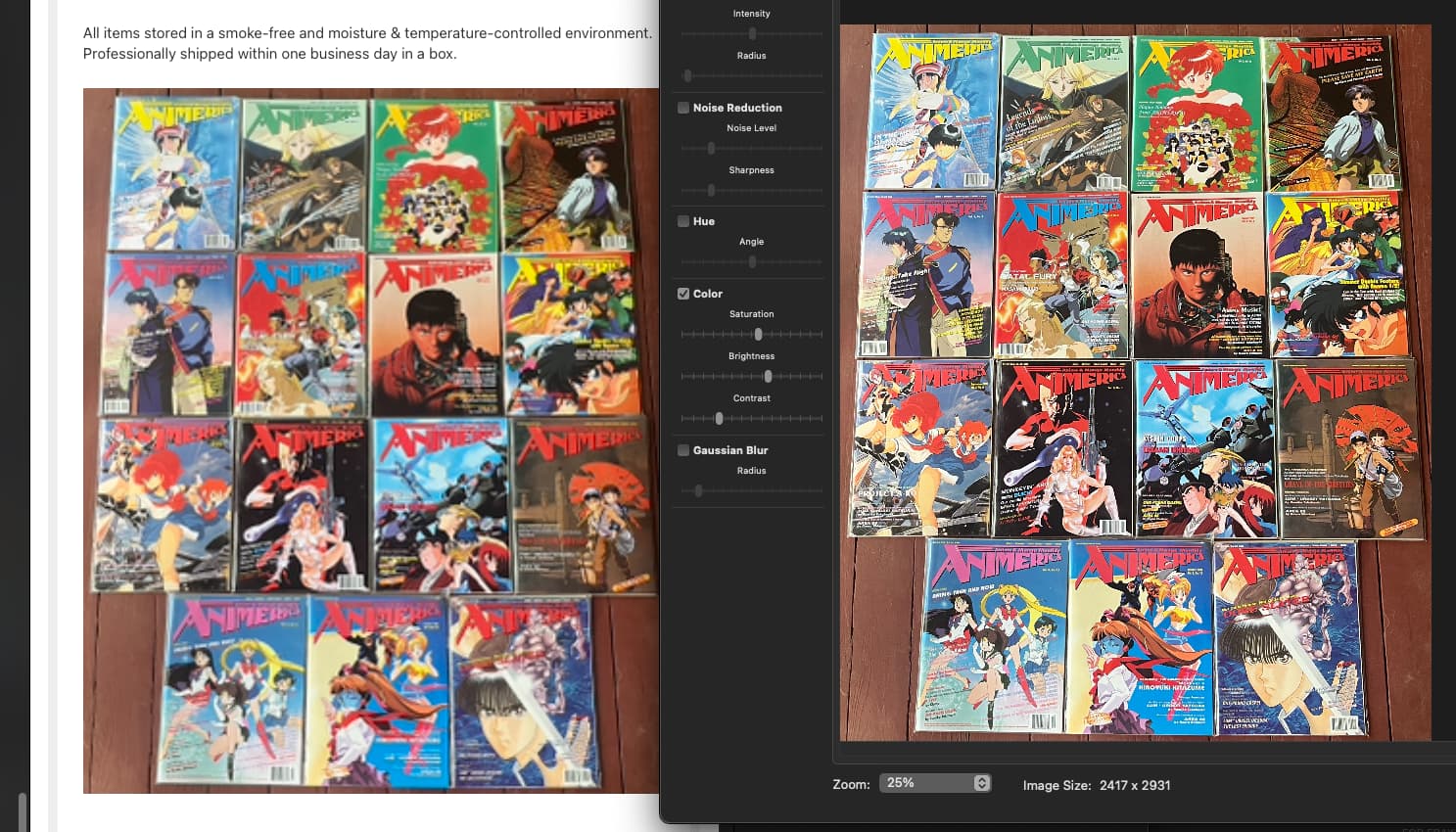
Task: Click the Saturation slider handle
Action: (x=758, y=334)
